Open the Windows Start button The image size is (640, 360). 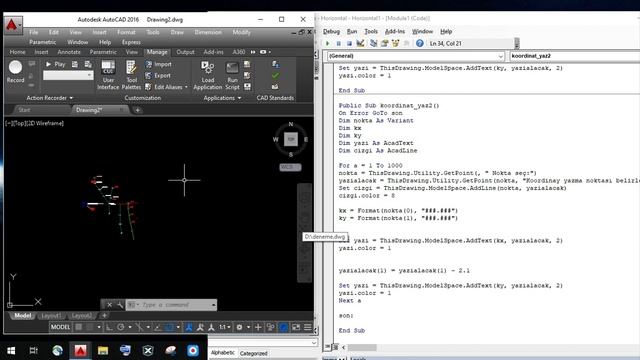(x=11, y=350)
